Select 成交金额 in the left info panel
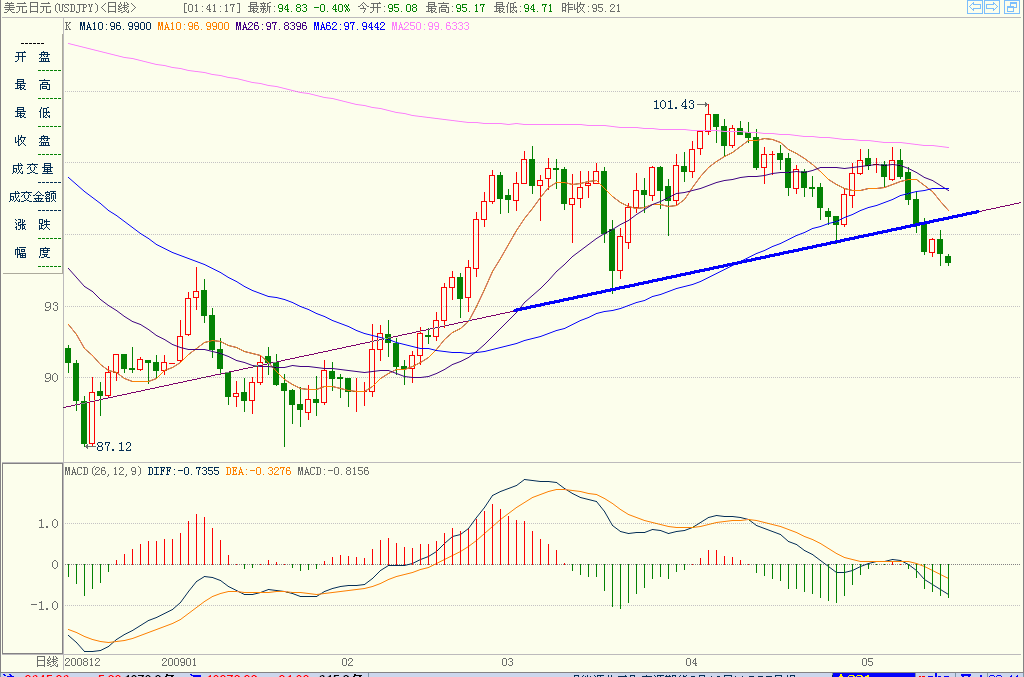 coord(33,197)
